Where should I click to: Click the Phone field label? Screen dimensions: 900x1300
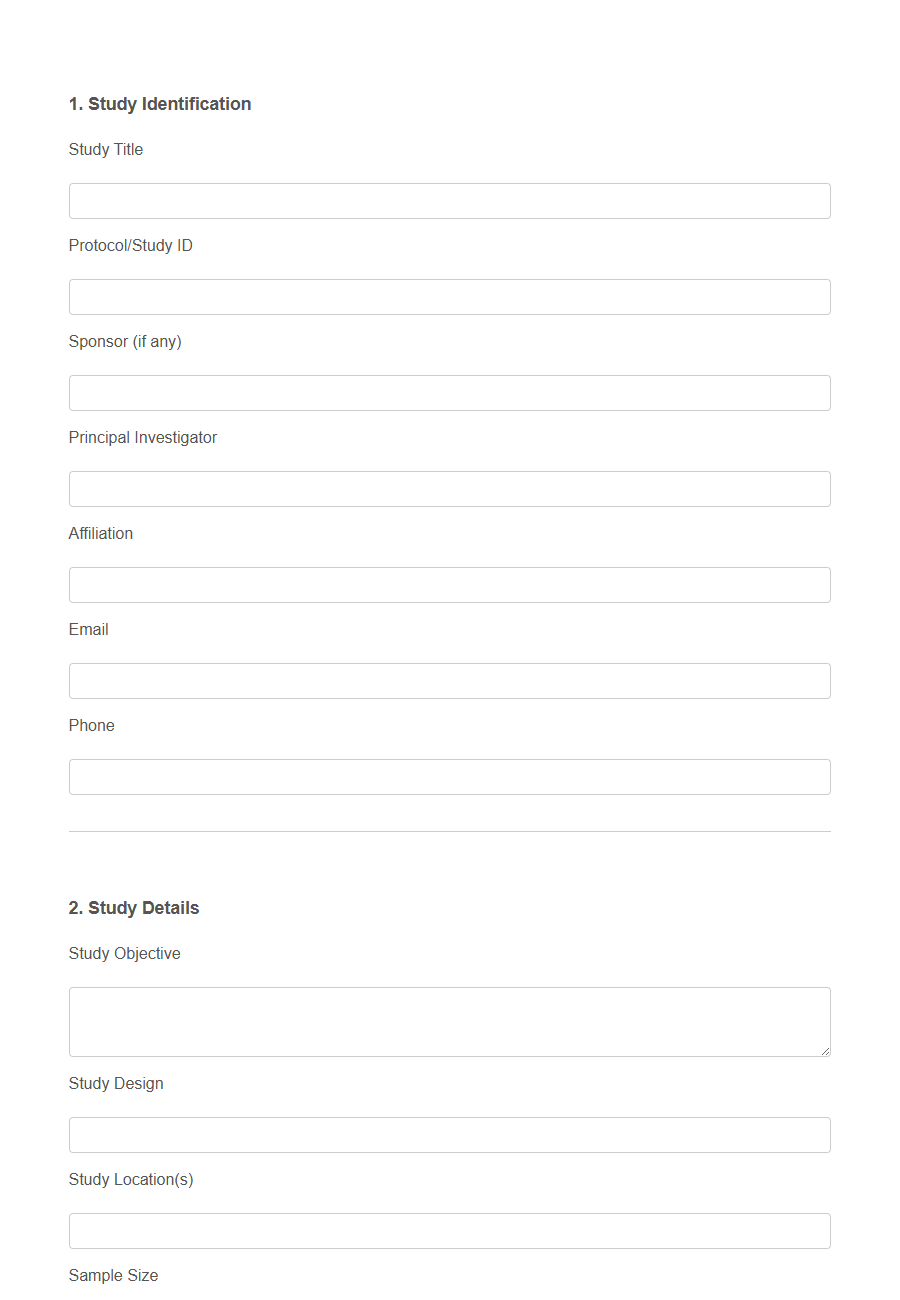click(x=91, y=725)
